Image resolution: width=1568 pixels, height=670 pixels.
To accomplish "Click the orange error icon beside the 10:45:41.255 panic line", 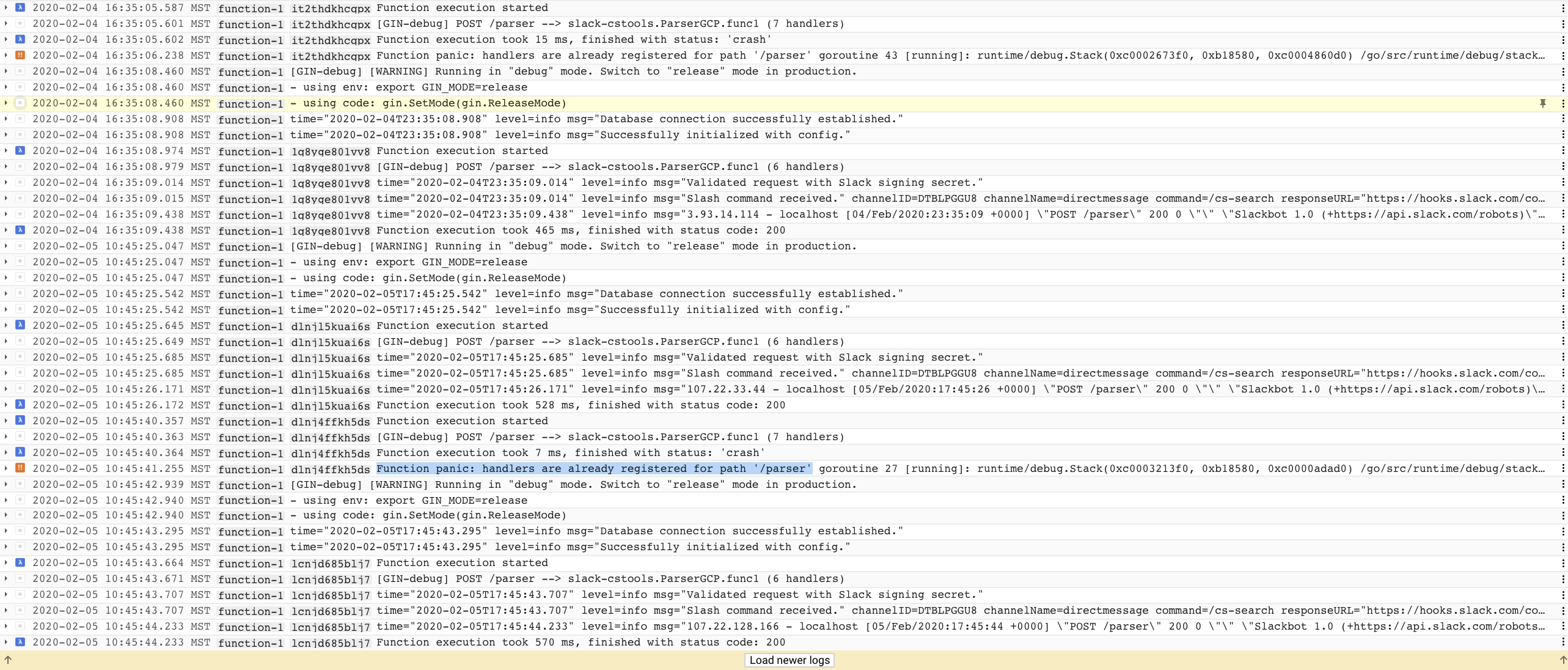I will coord(20,469).
